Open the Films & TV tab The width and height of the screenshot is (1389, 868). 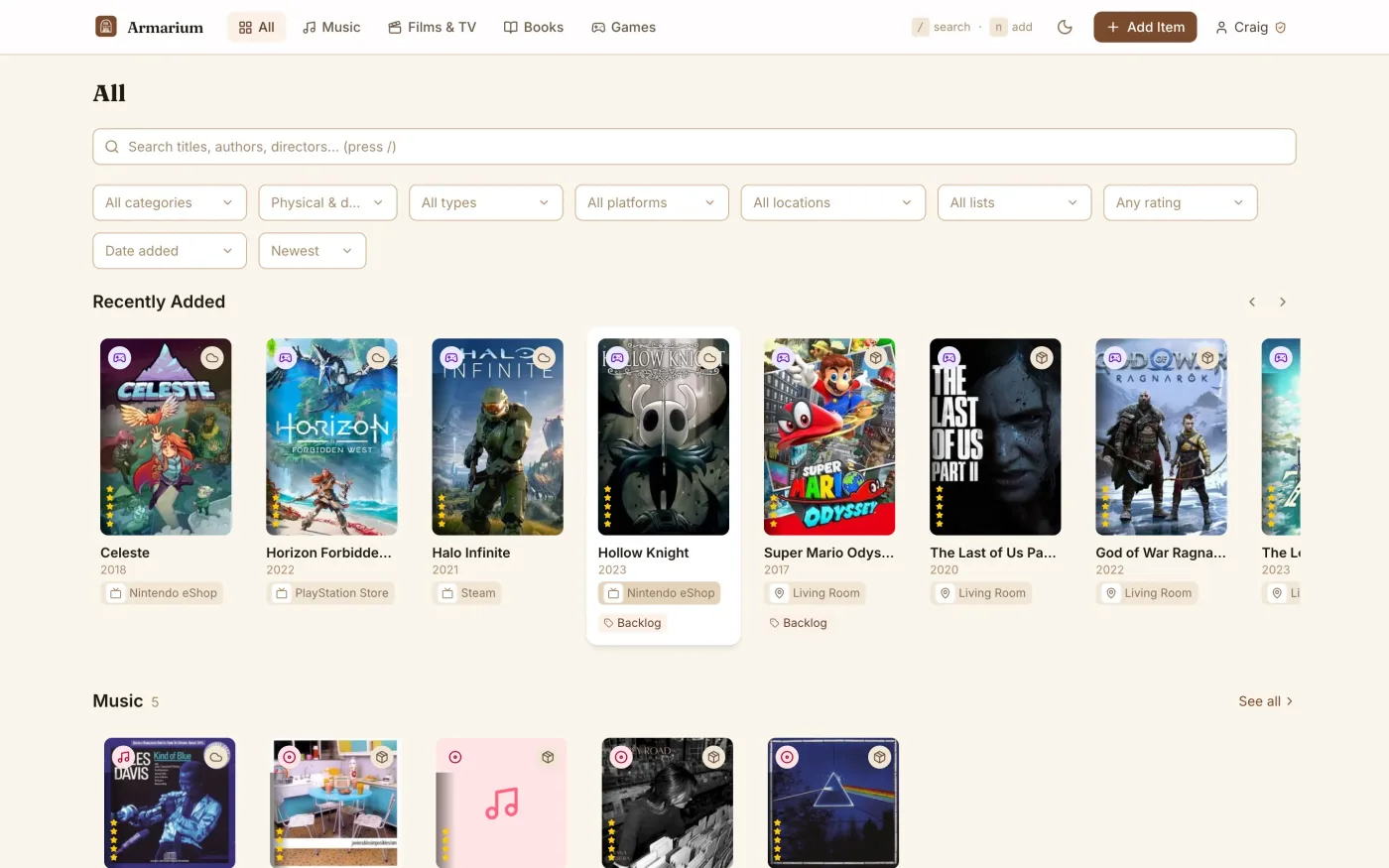point(432,27)
